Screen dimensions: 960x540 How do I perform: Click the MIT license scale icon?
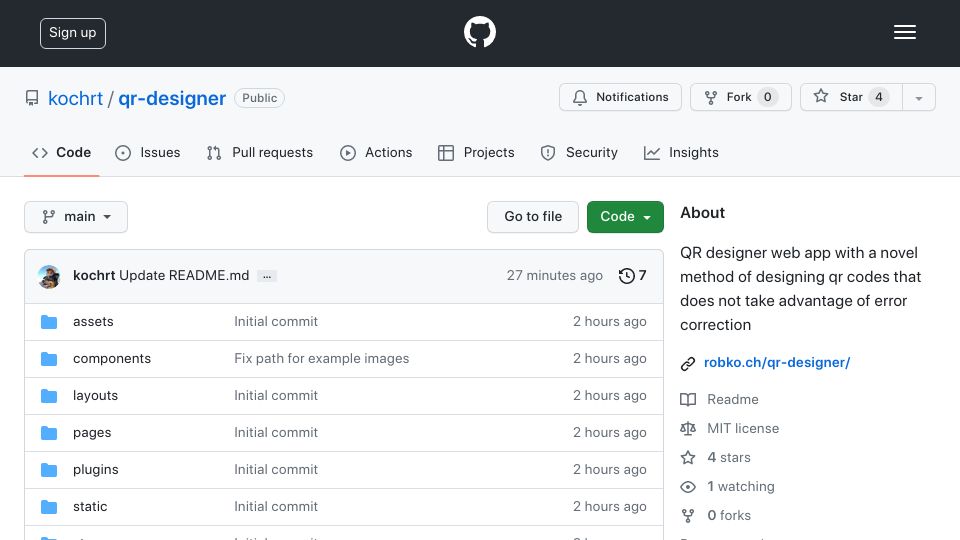688,429
